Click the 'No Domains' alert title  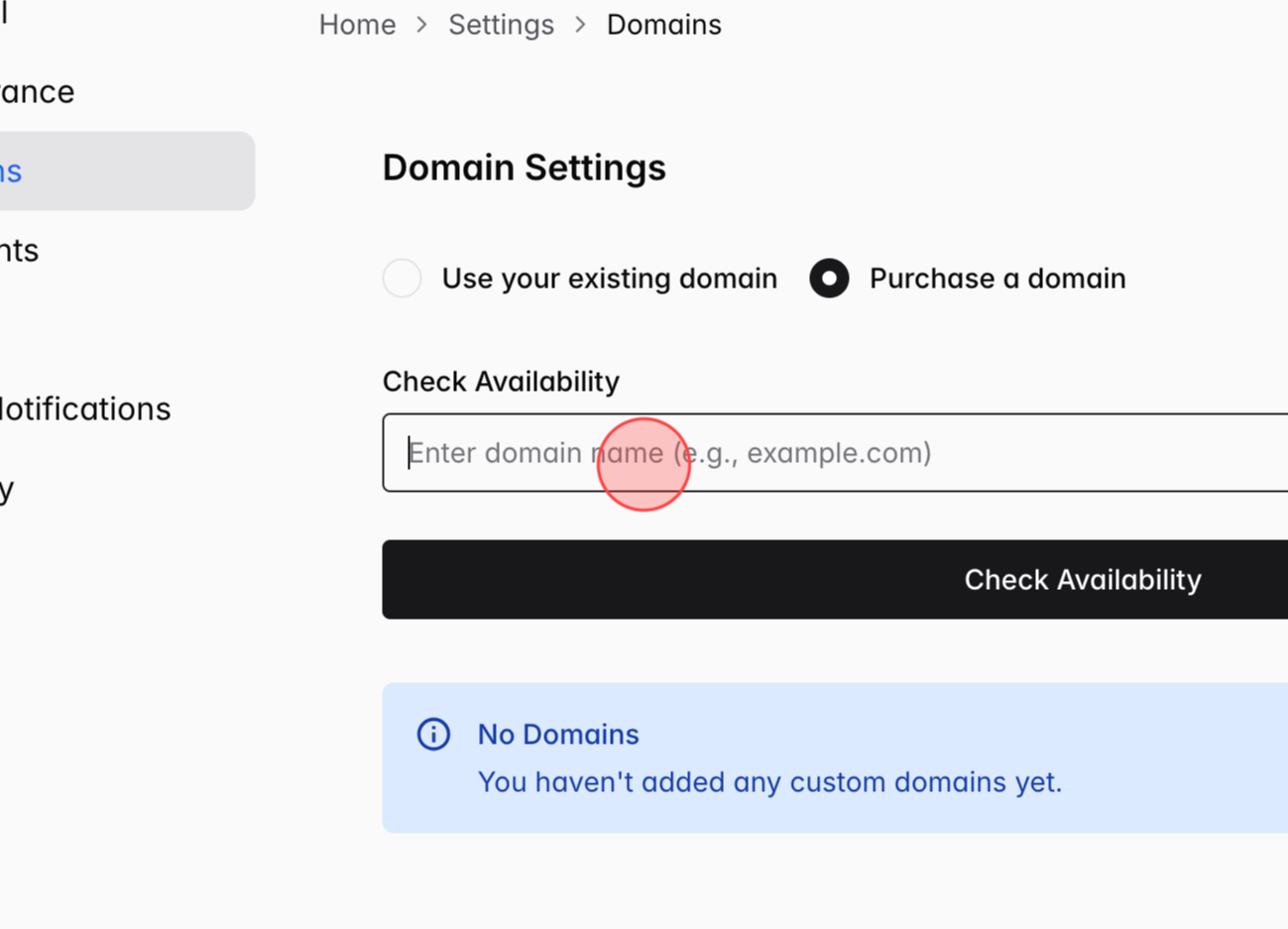point(558,735)
